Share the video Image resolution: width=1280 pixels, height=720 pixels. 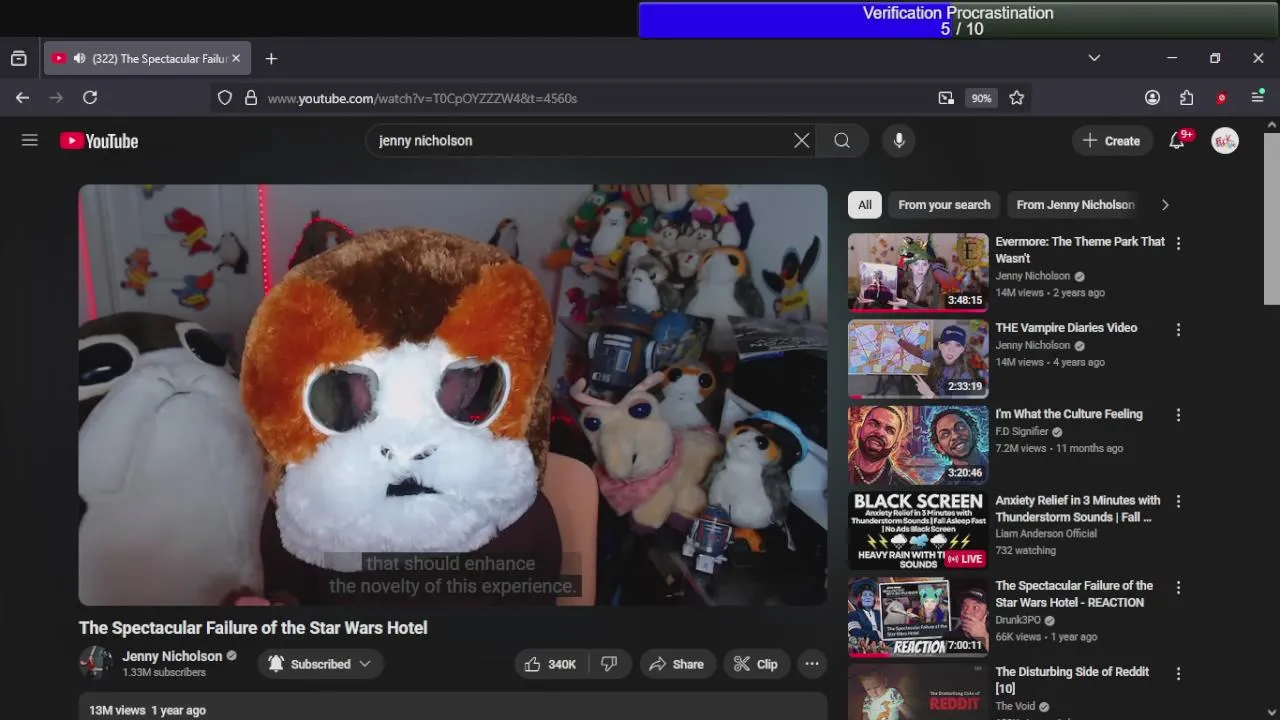tap(676, 664)
